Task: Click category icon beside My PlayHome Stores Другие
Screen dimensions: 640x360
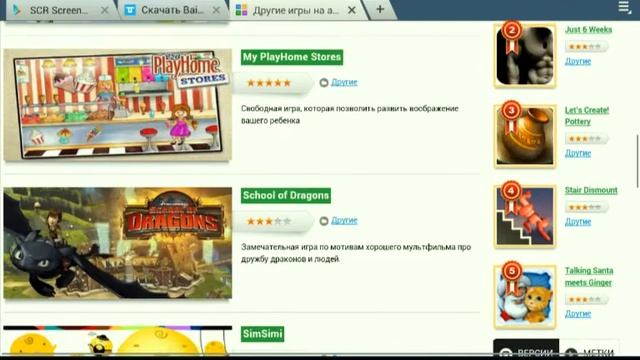Action: (324, 82)
